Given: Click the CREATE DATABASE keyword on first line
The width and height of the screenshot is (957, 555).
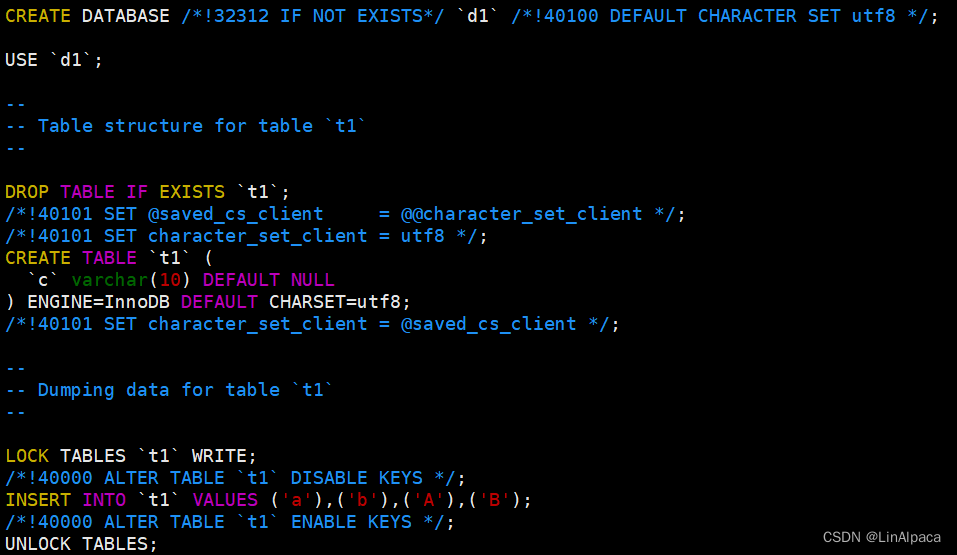Looking at the screenshot, I should coord(87,16).
